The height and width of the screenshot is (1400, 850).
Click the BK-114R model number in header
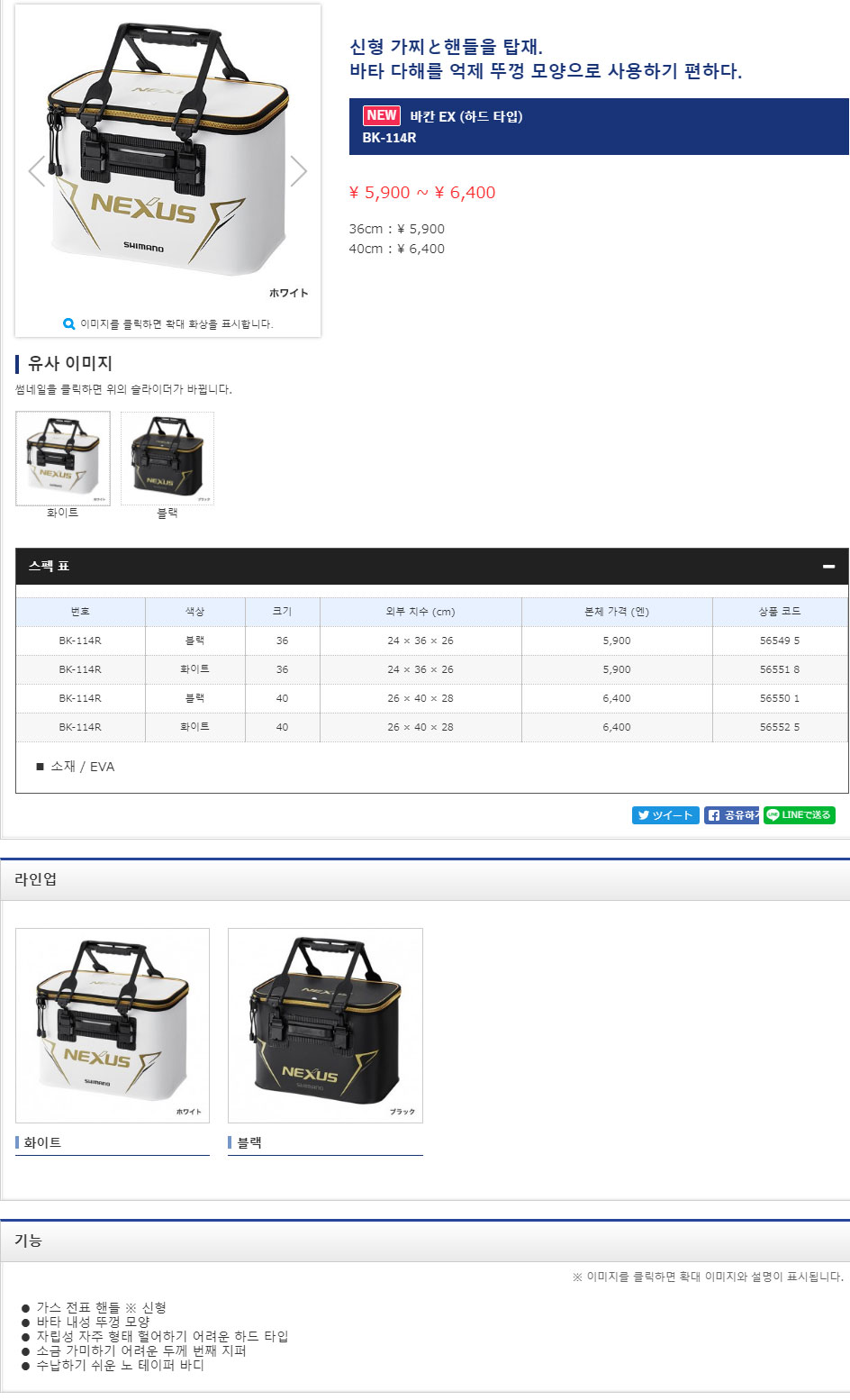click(x=389, y=138)
